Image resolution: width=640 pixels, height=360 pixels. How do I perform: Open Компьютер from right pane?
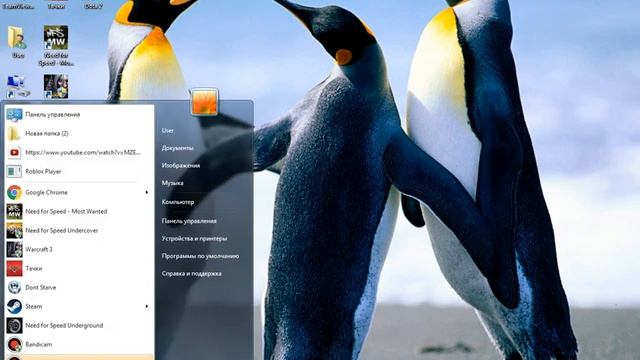(x=178, y=202)
